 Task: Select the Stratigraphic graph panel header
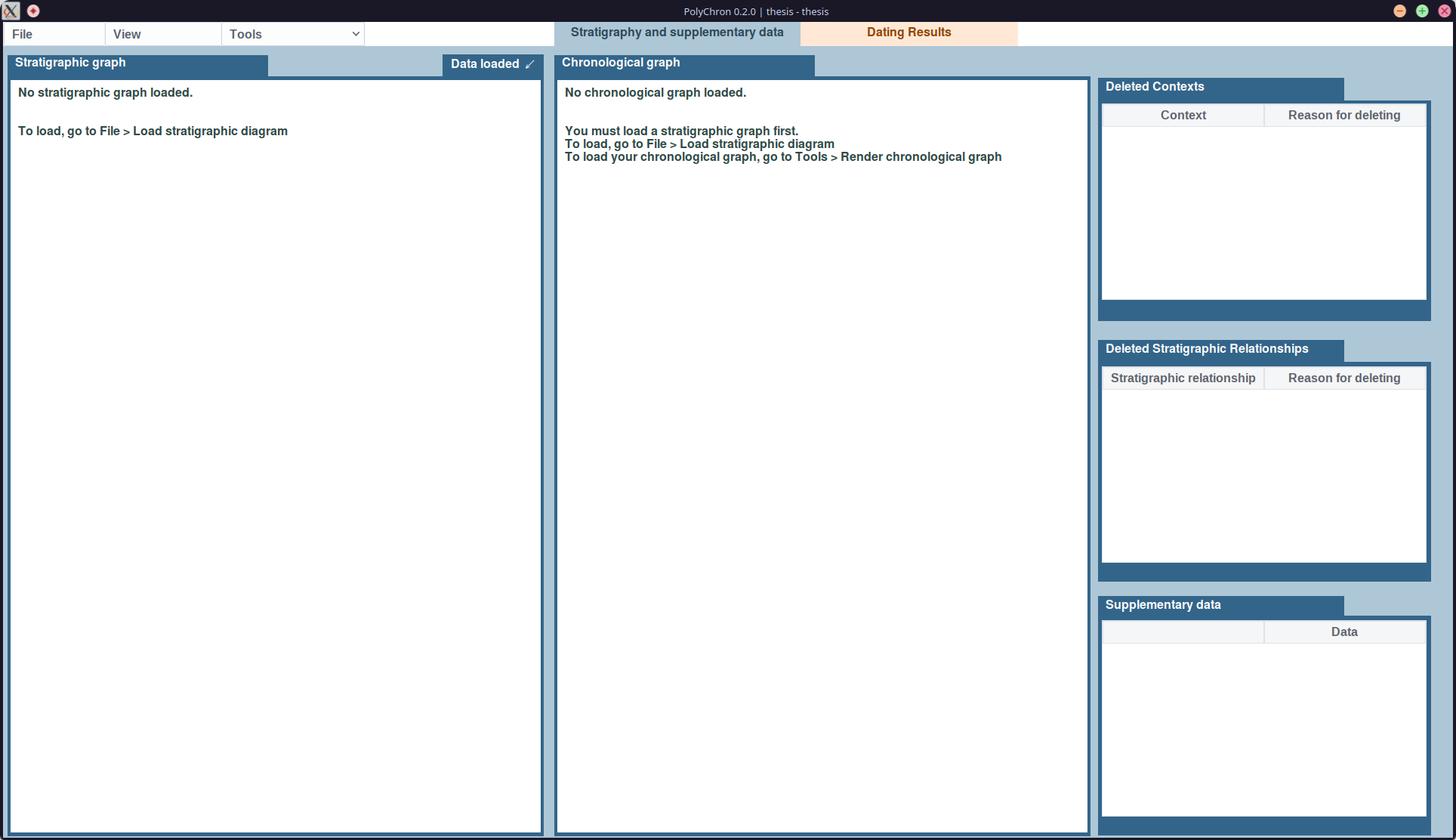point(137,64)
